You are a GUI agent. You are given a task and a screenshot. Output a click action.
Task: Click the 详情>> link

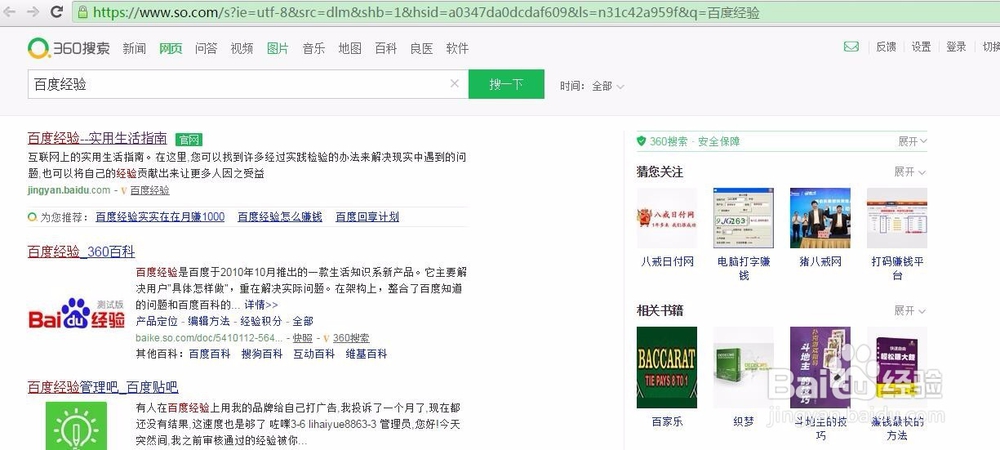pyautogui.click(x=261, y=305)
